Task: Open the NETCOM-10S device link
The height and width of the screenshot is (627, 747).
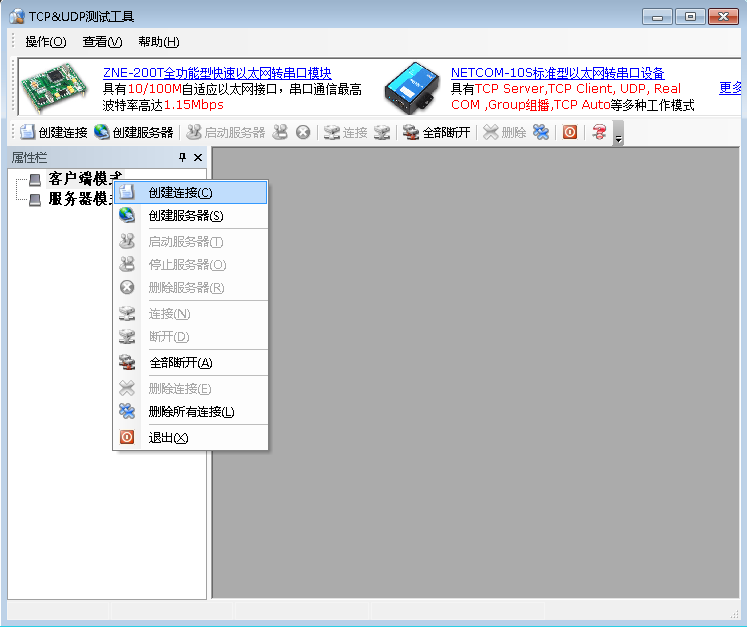Action: 557,73
